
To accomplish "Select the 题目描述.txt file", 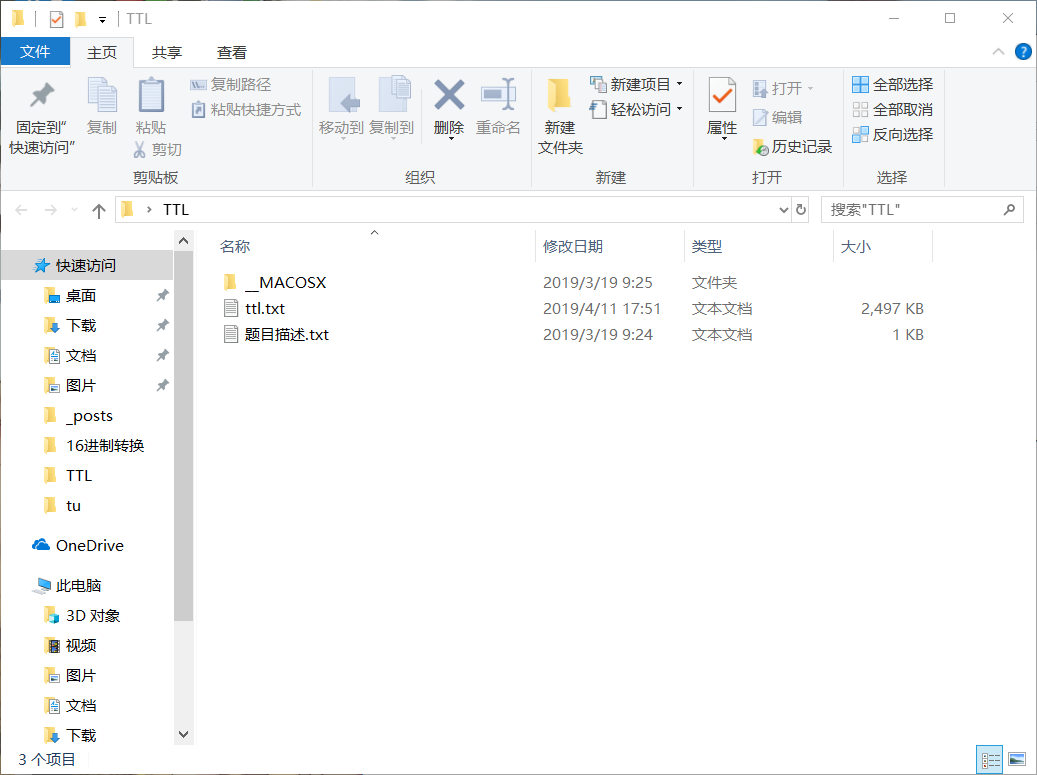I will click(286, 335).
